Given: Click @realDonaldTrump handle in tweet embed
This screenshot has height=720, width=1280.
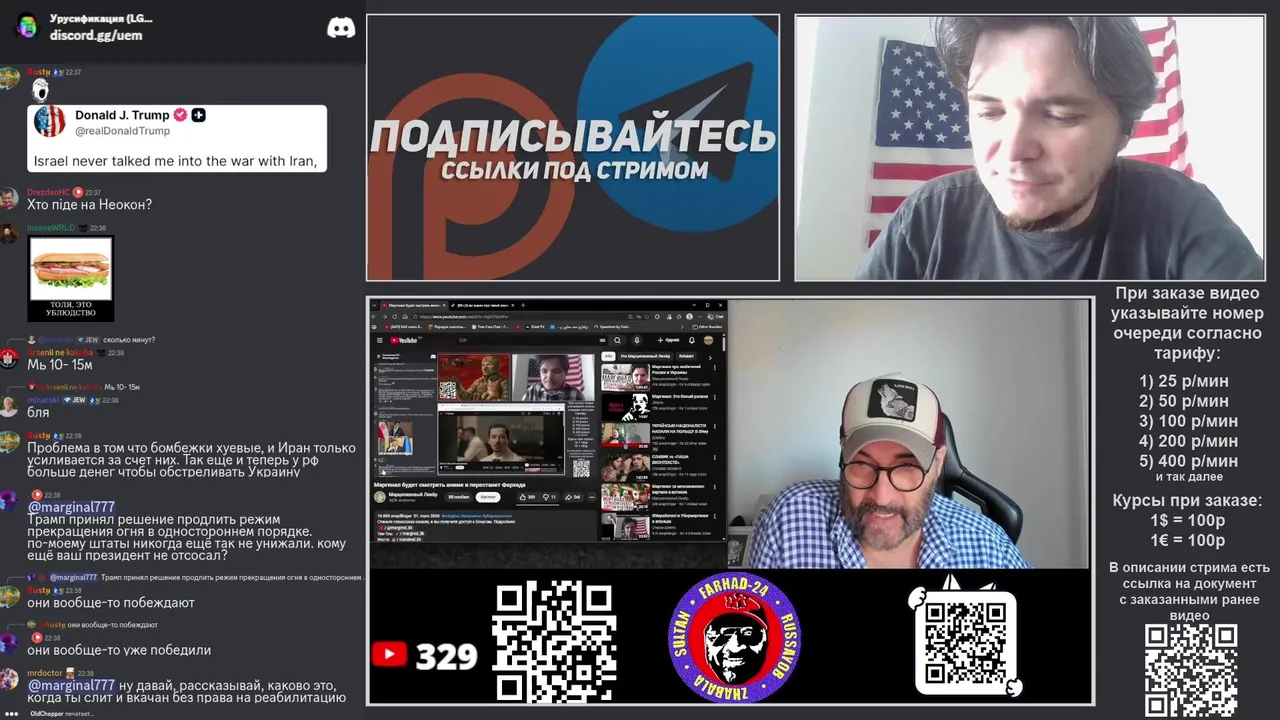Looking at the screenshot, I should (122, 131).
